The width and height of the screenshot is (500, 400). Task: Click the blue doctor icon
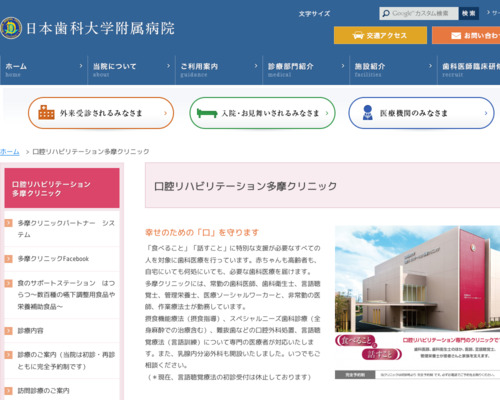[x=368, y=112]
